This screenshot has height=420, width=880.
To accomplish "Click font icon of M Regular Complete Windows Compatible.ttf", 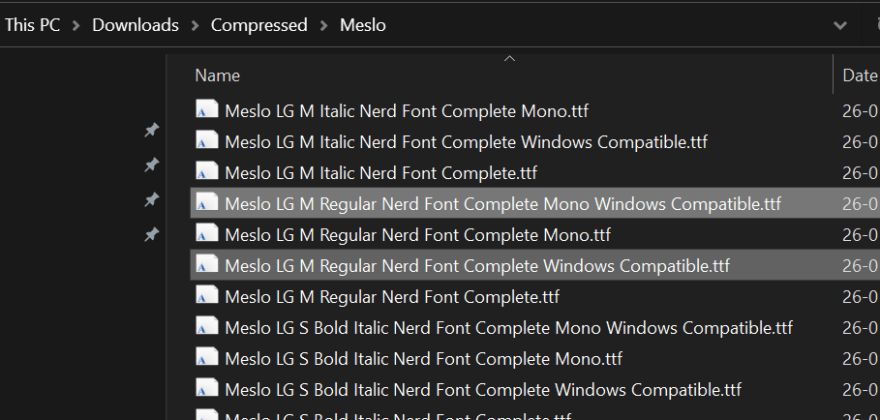I will 207,262.
